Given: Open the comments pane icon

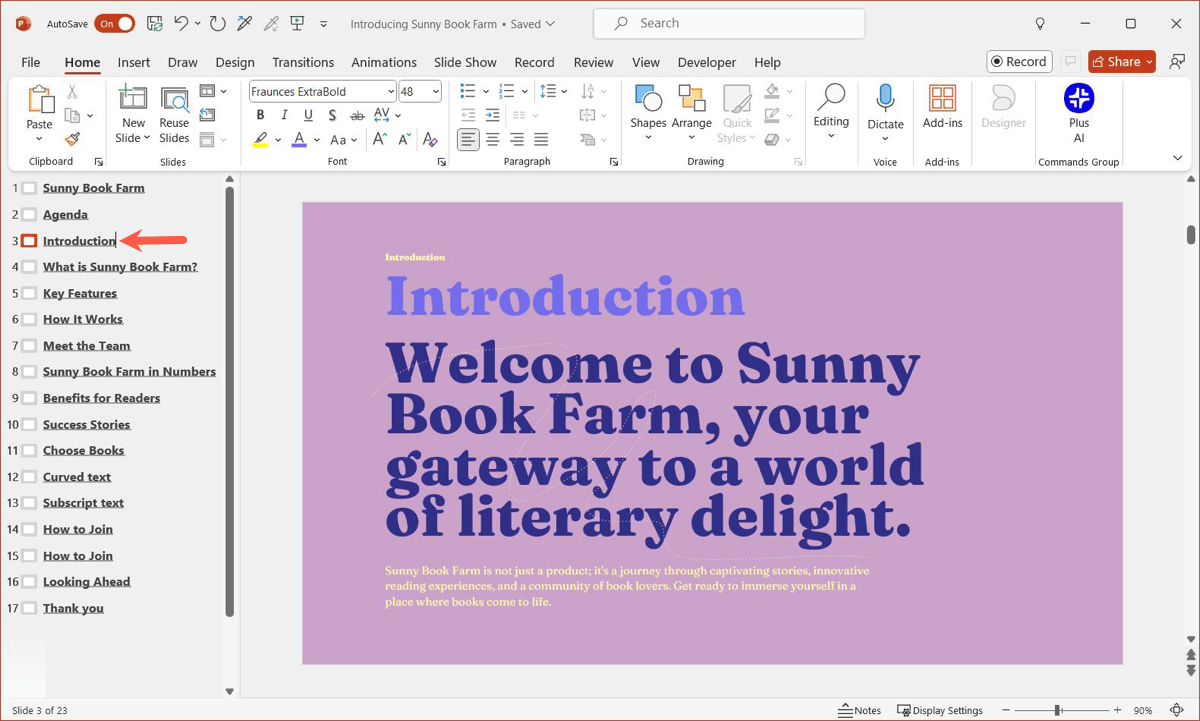Looking at the screenshot, I should pos(1070,62).
